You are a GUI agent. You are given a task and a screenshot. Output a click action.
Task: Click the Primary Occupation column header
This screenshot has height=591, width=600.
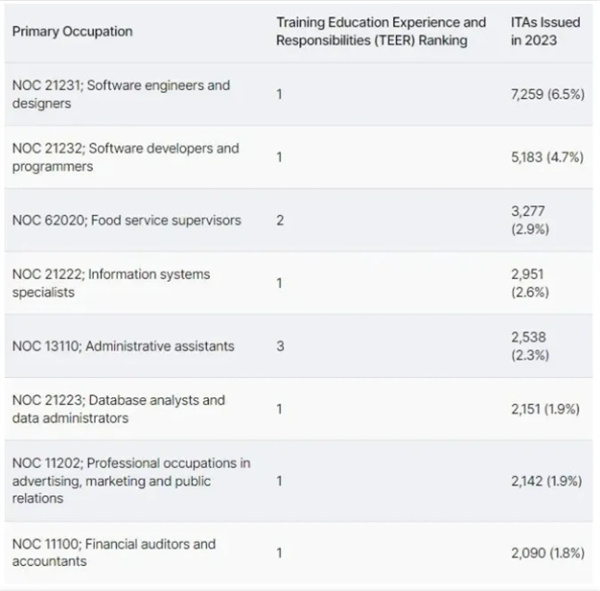[72, 31]
